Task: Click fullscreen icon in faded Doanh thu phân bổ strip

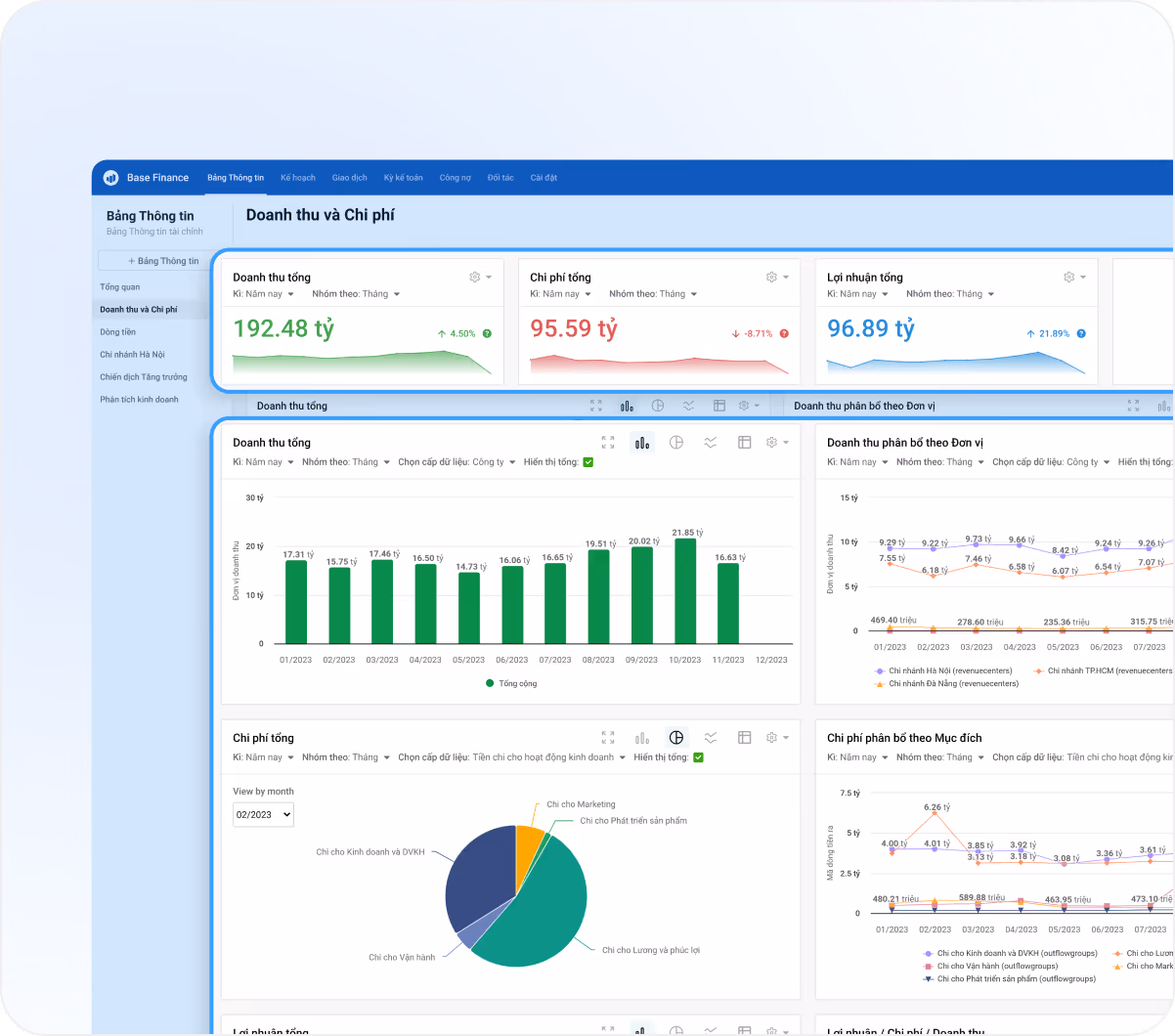Action: click(1133, 406)
